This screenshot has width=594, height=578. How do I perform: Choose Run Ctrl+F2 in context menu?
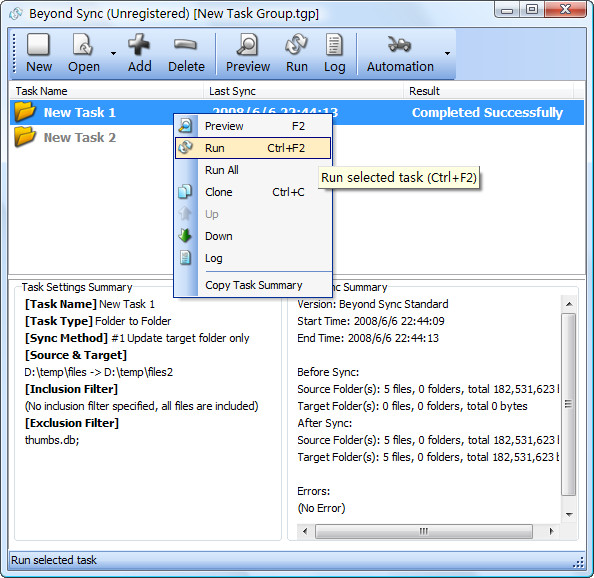(253, 148)
